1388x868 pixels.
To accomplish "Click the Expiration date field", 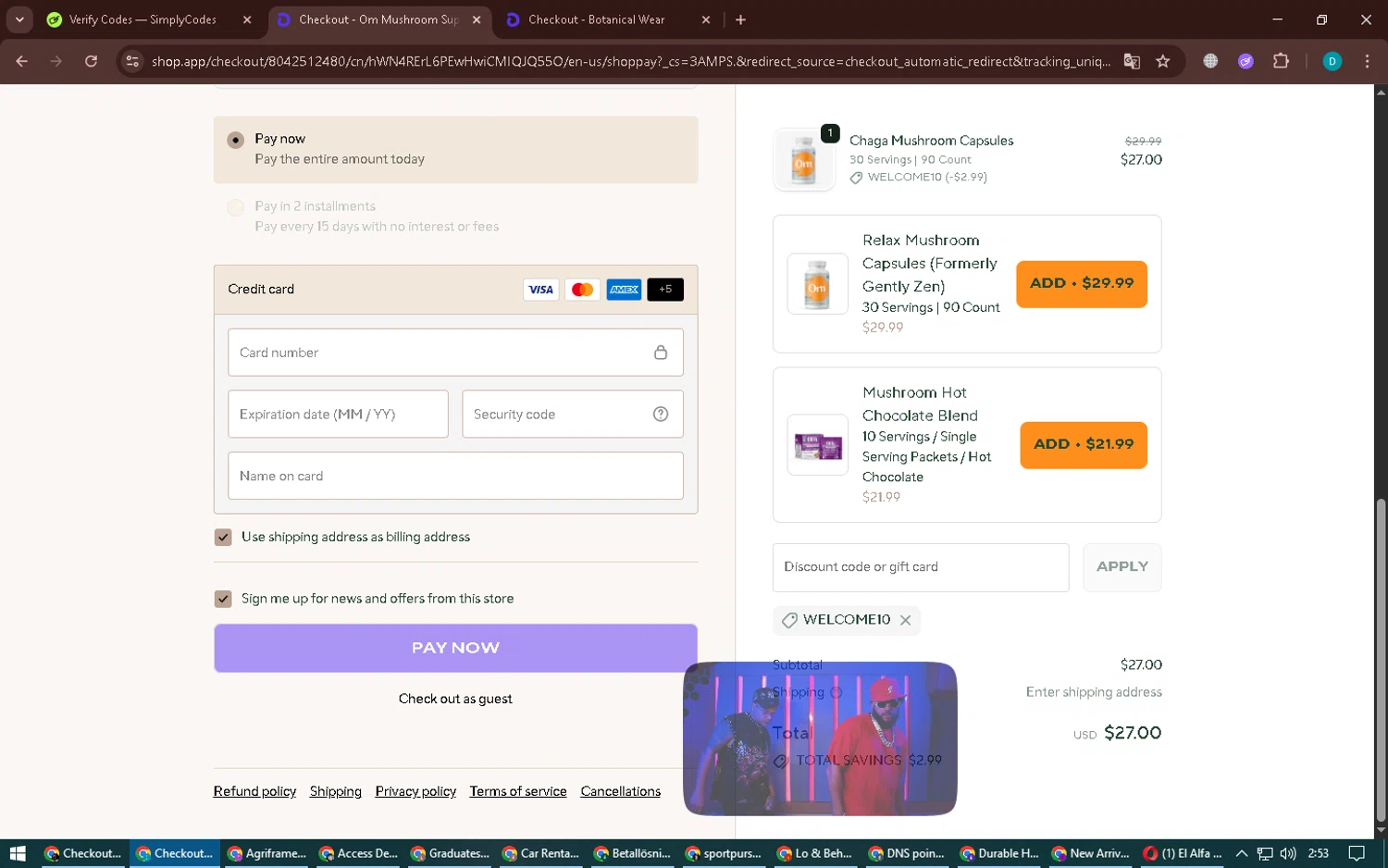I will (338, 414).
